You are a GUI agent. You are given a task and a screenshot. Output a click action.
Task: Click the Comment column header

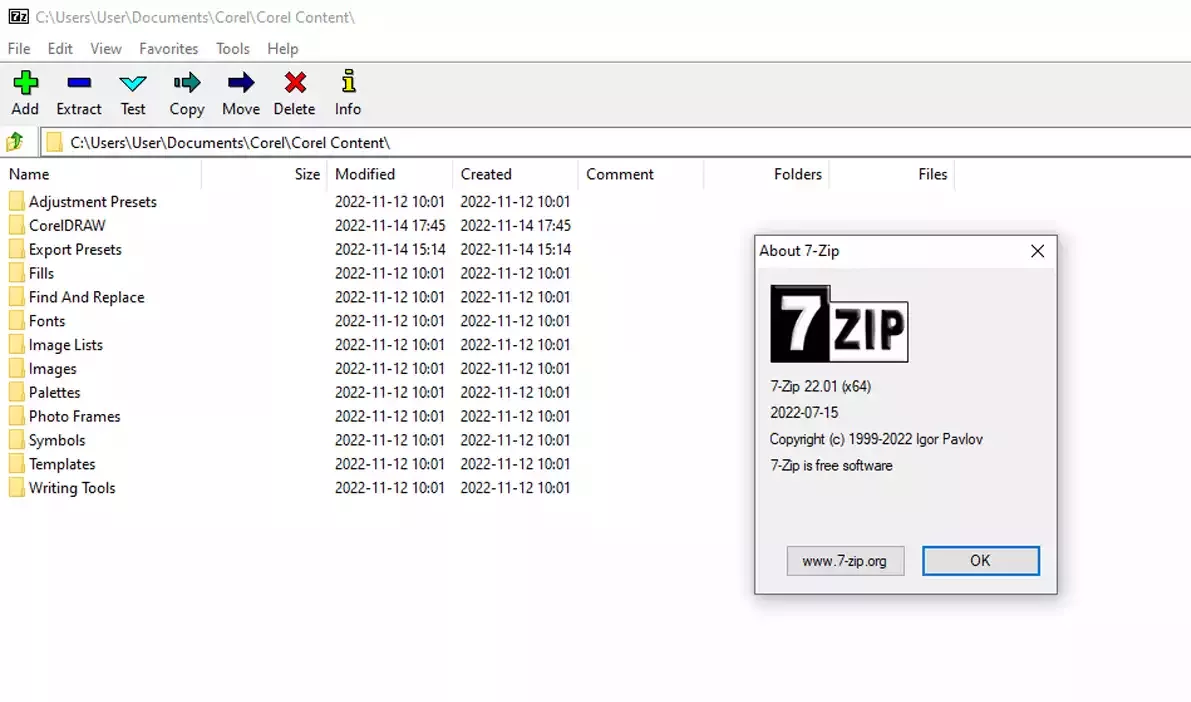[x=620, y=174]
